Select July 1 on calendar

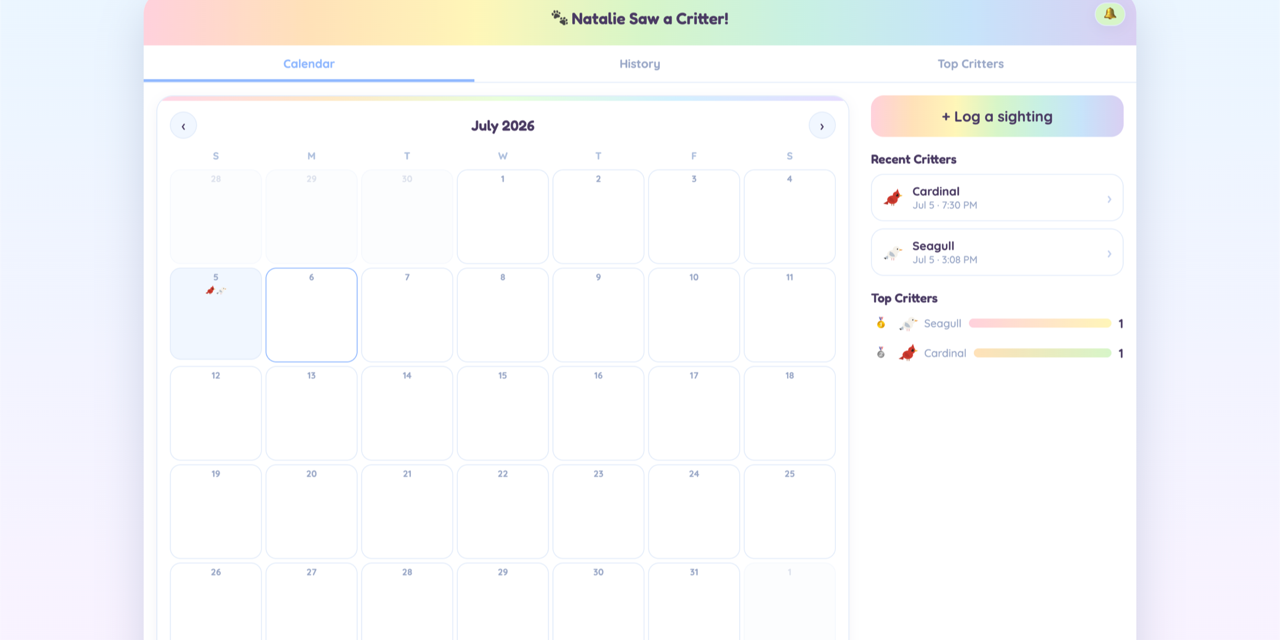point(502,216)
